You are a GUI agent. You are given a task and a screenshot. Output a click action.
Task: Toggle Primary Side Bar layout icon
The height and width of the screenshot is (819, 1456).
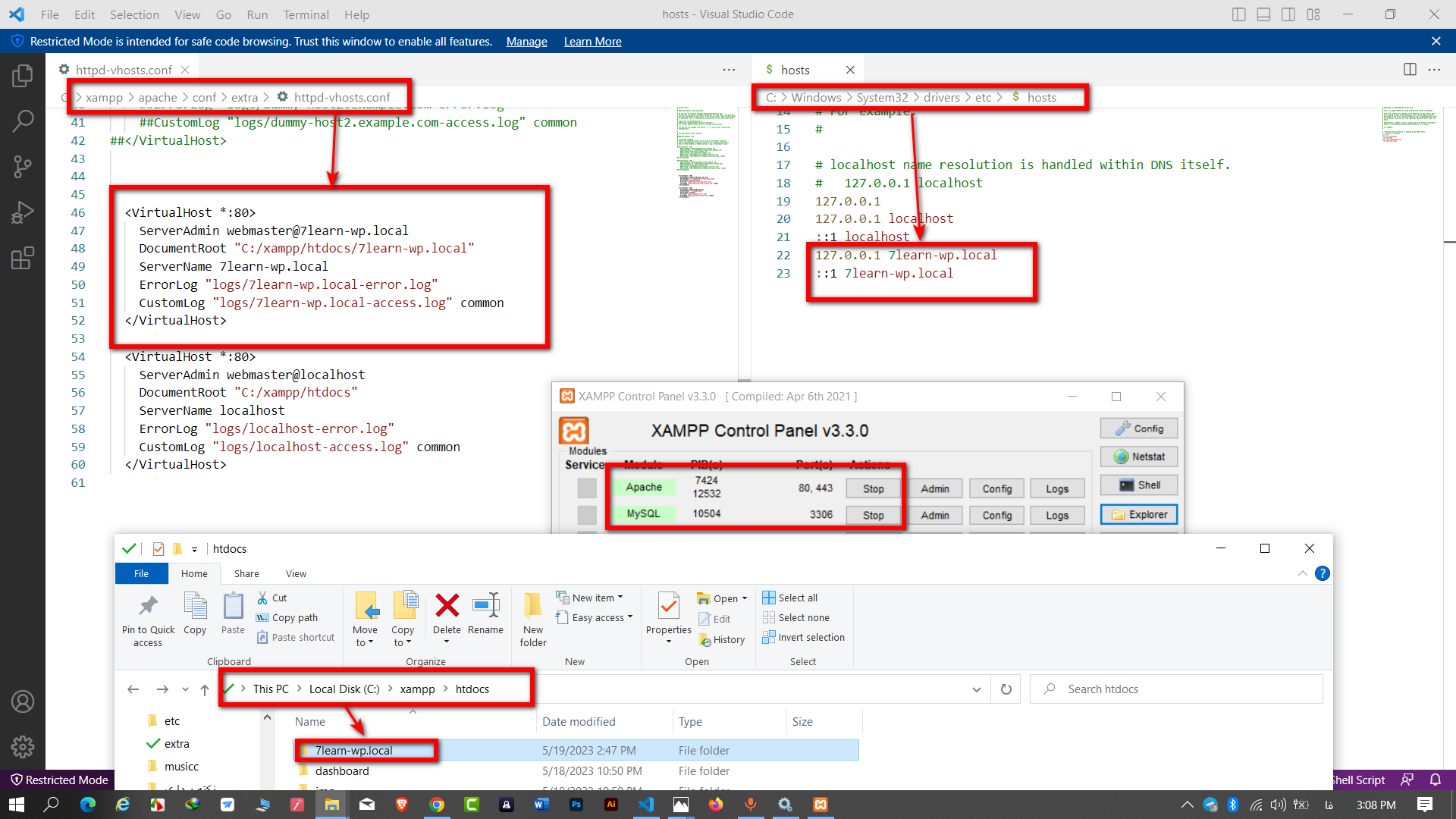pyautogui.click(x=1239, y=14)
